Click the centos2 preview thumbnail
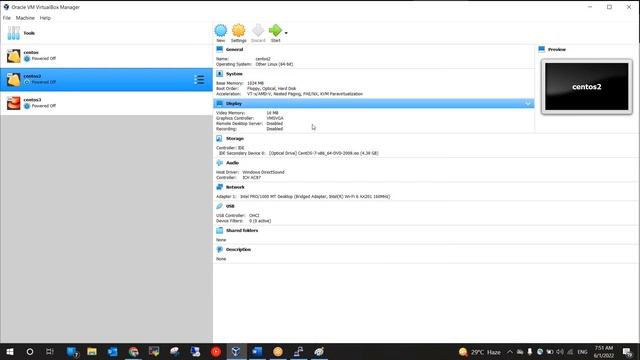Viewport: 640px width, 360px height. 587,87
